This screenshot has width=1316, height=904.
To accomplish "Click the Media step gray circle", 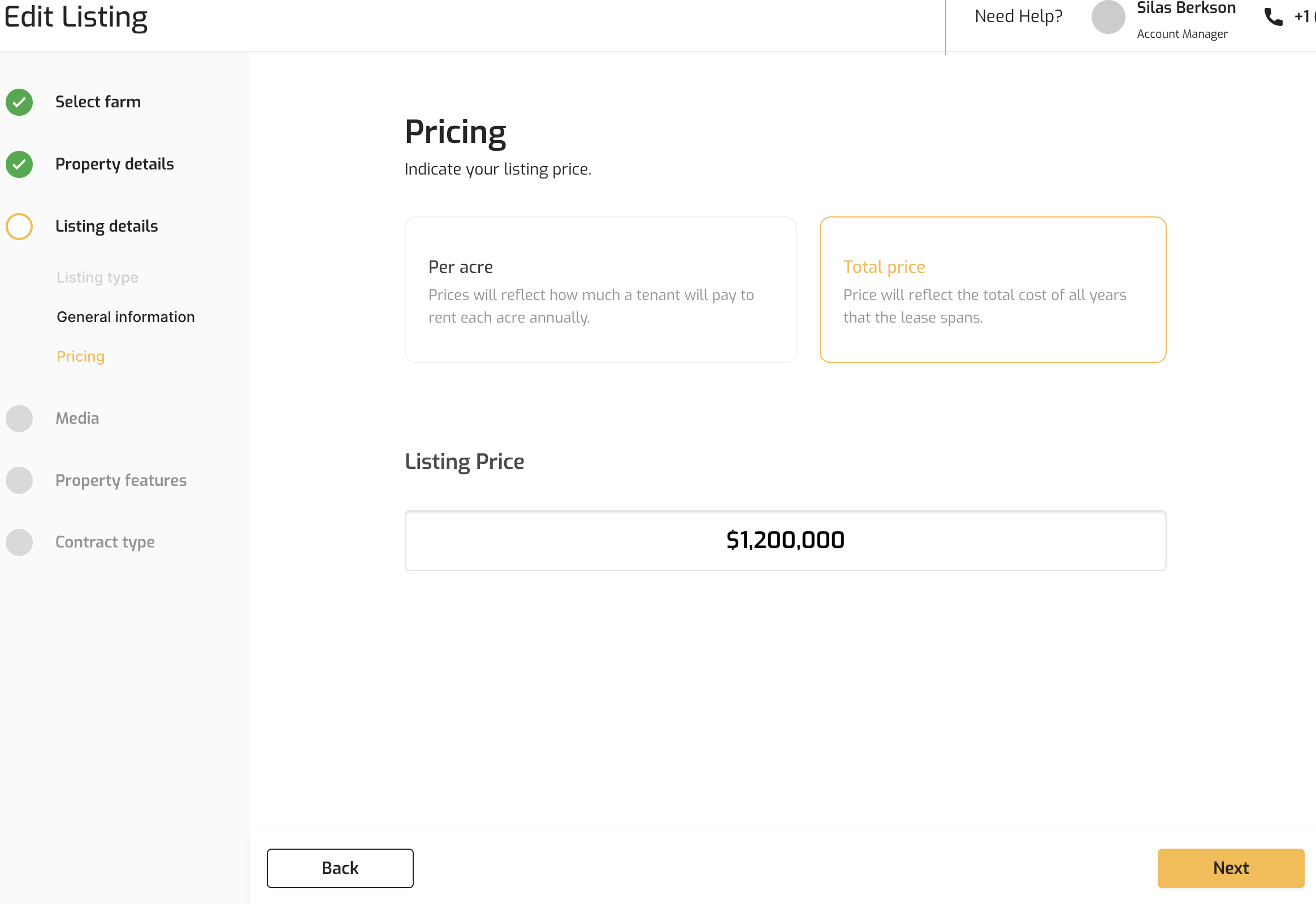I will (19, 419).
